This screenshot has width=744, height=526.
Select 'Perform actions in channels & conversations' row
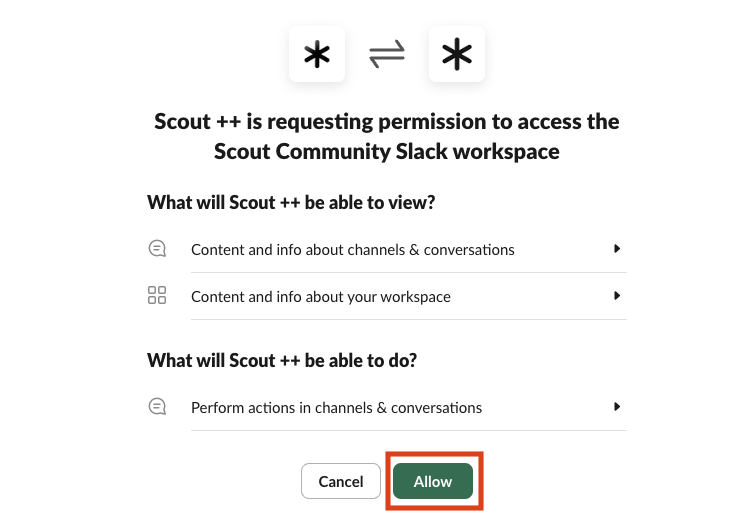(337, 408)
